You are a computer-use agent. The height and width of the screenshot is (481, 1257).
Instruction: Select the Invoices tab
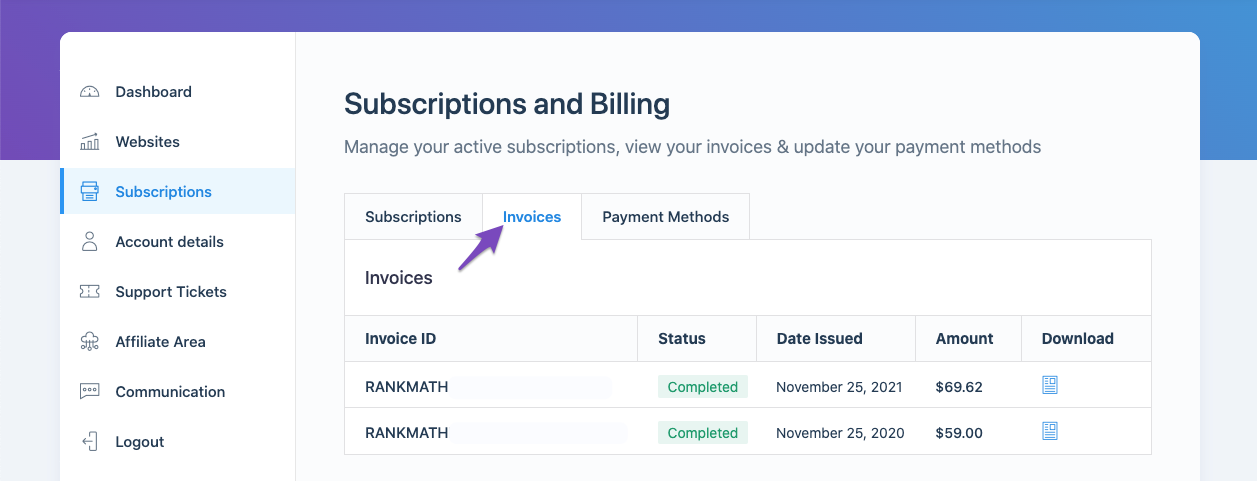tap(532, 217)
